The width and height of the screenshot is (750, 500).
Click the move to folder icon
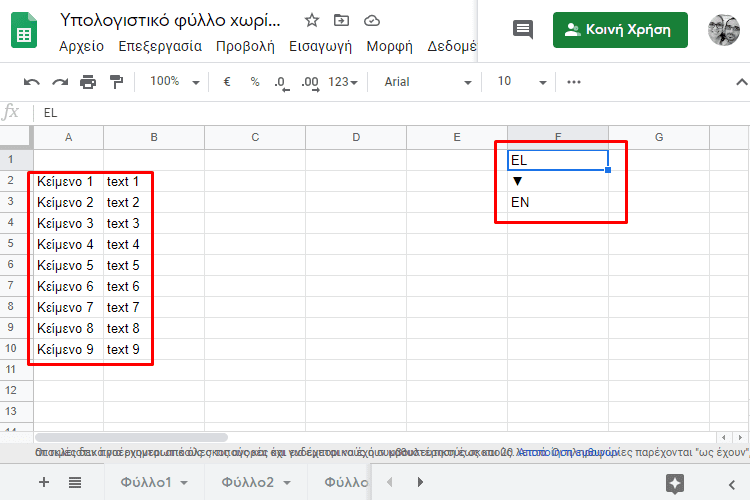pyautogui.click(x=342, y=21)
